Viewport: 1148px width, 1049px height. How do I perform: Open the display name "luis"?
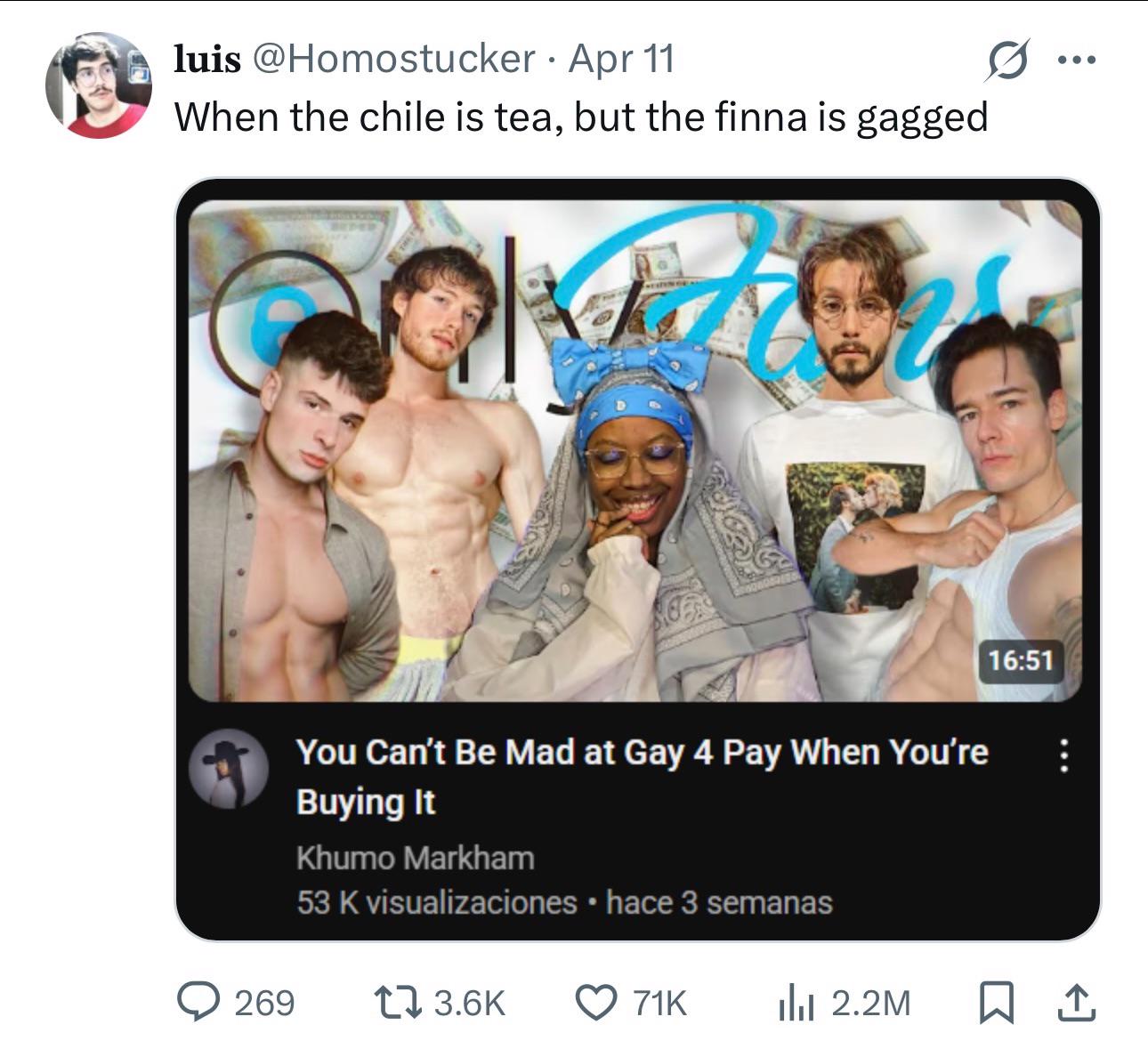(x=206, y=60)
